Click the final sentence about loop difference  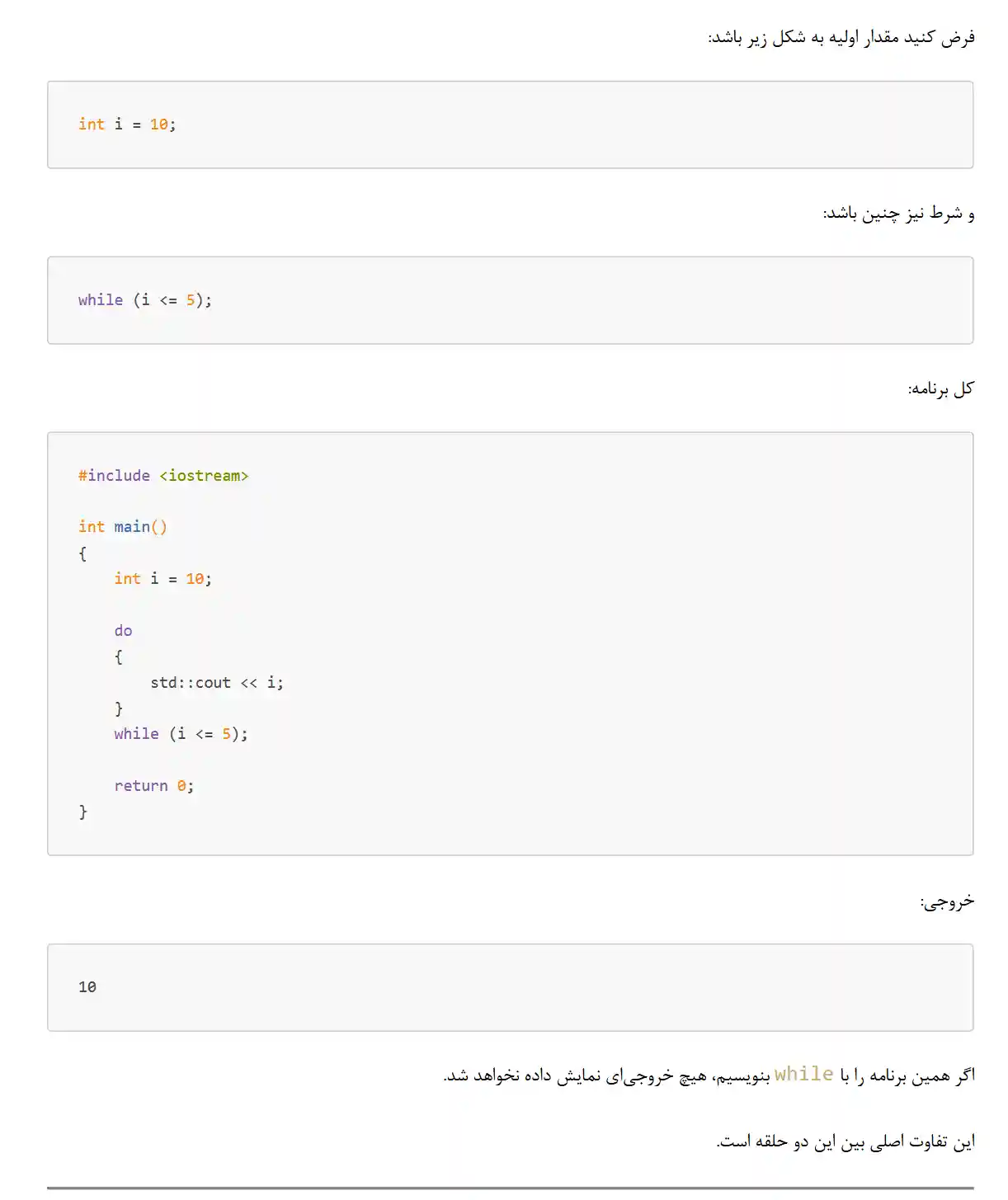pyautogui.click(x=845, y=1141)
